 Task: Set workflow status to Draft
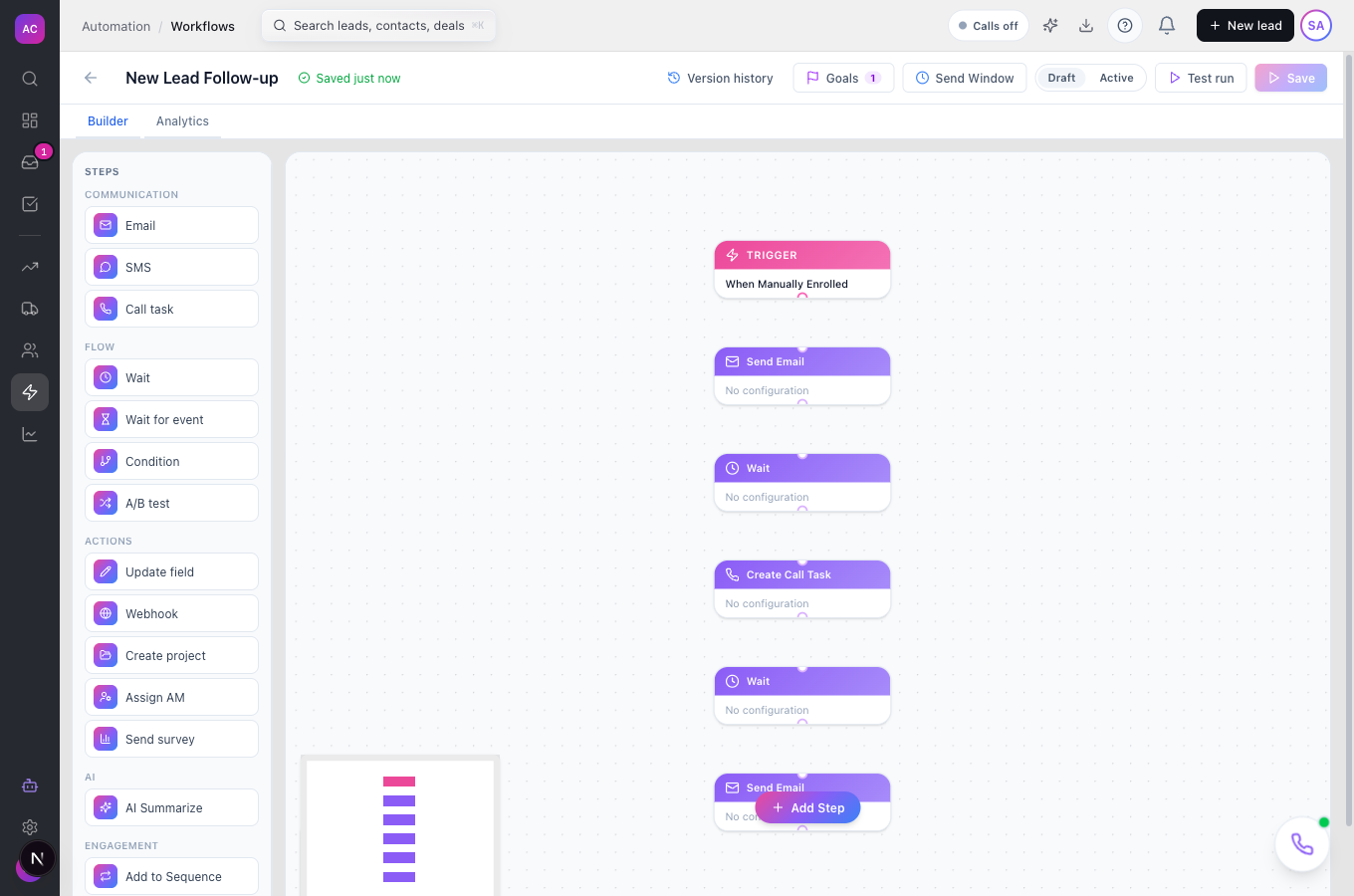[1061, 78]
